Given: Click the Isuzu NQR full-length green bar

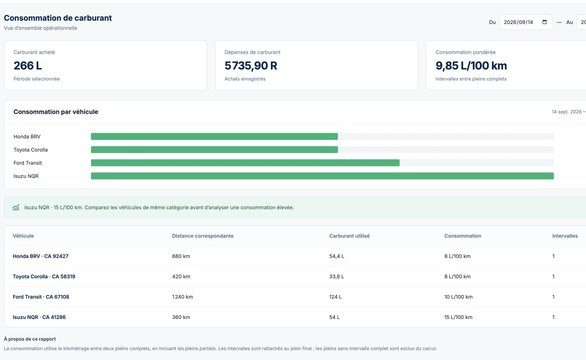Looking at the screenshot, I should [x=322, y=176].
